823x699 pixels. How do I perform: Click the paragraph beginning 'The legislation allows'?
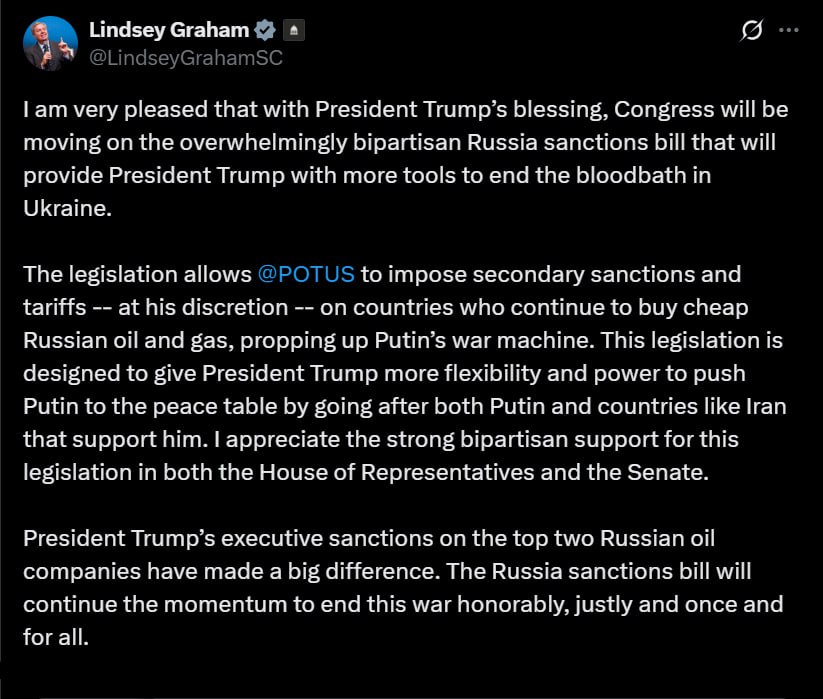(x=400, y=373)
